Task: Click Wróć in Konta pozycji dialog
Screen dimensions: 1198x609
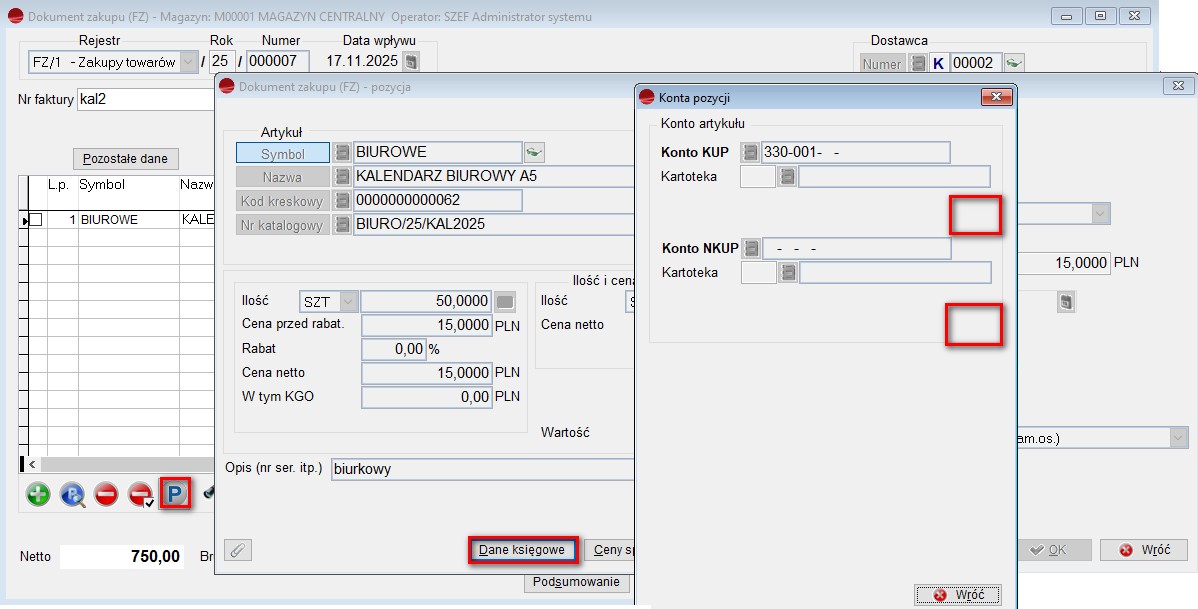Action: pyautogui.click(x=957, y=595)
